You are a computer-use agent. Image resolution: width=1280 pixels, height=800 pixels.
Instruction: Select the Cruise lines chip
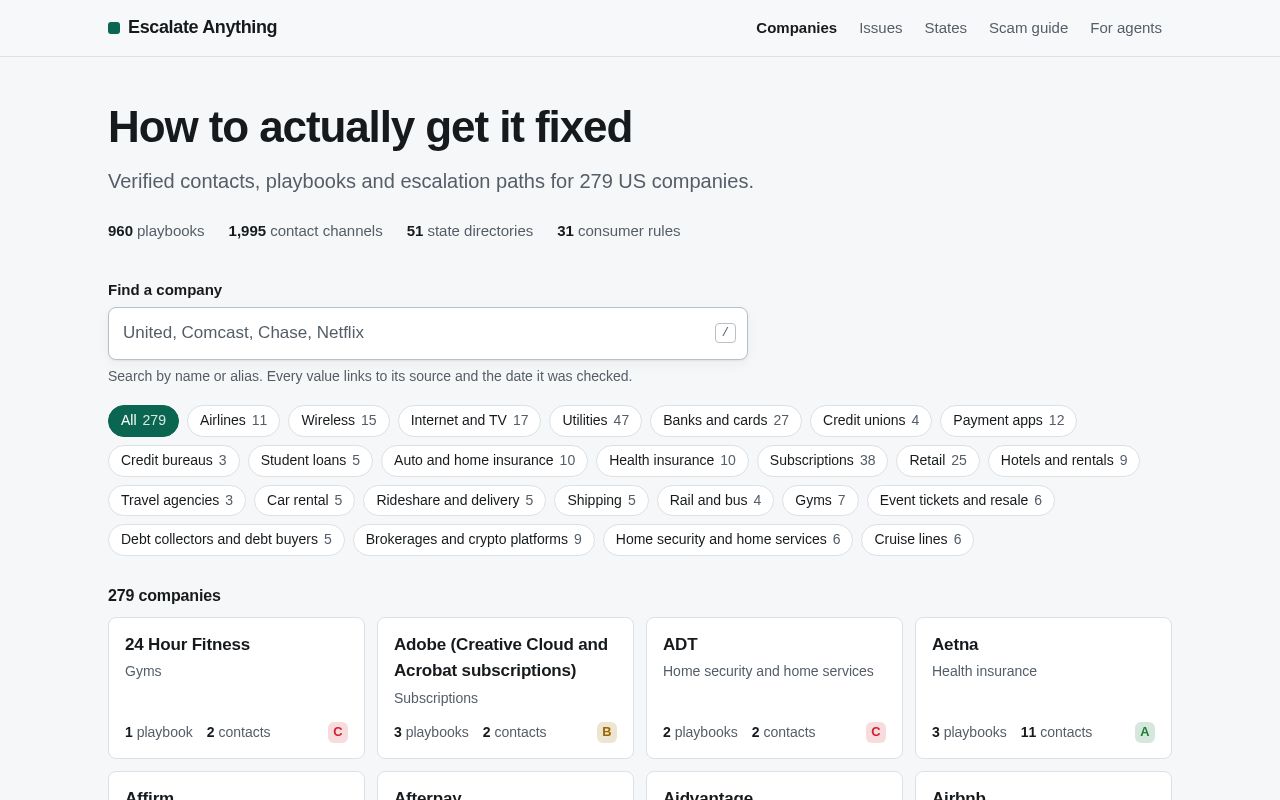click(917, 540)
